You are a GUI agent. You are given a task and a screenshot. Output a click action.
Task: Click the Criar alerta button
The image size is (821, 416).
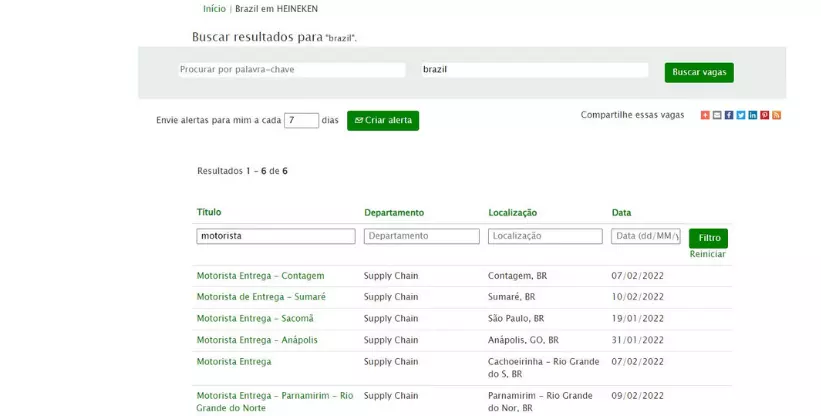pyautogui.click(x=383, y=120)
